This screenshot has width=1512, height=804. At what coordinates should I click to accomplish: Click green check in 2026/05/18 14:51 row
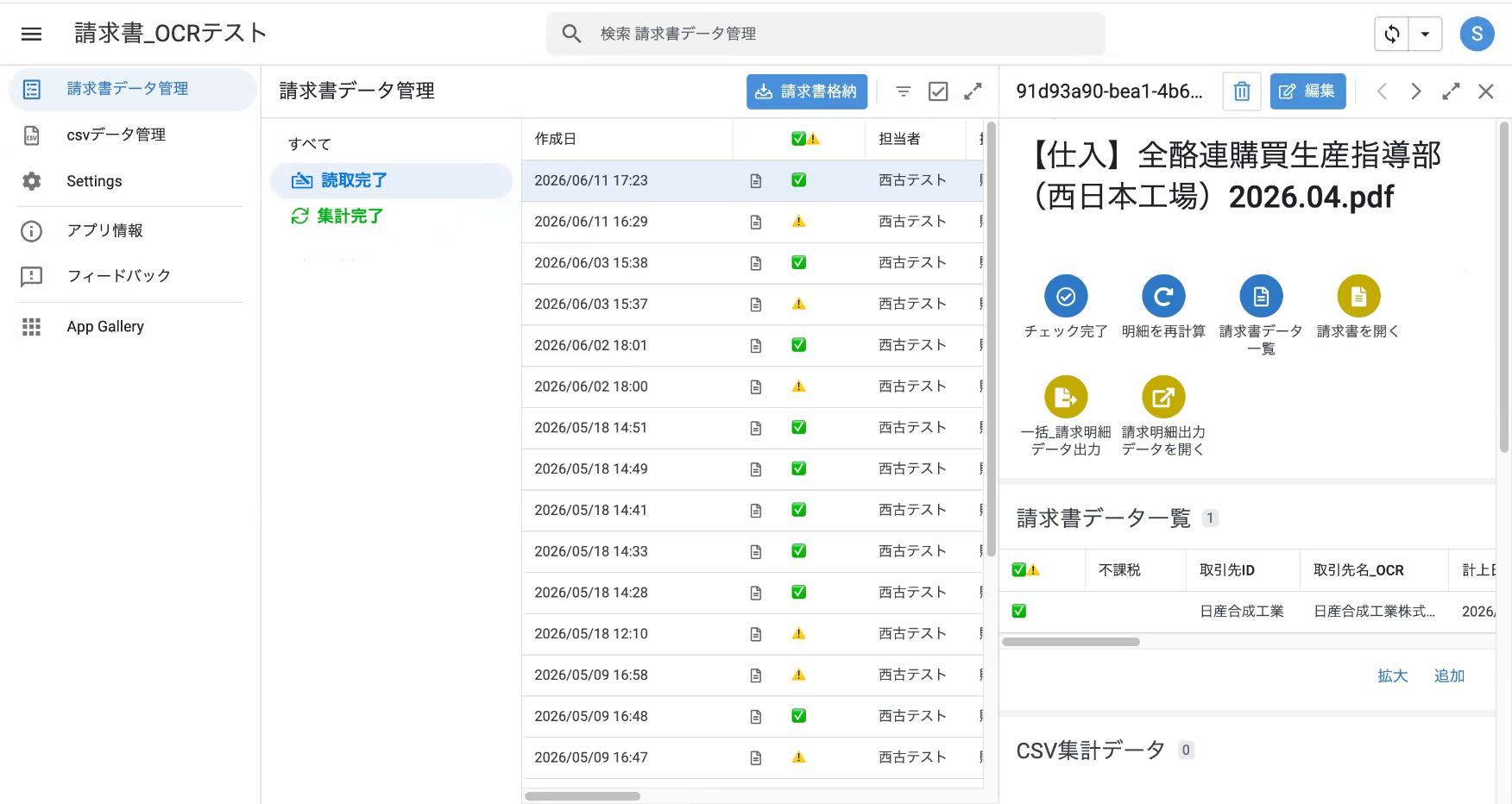click(799, 427)
